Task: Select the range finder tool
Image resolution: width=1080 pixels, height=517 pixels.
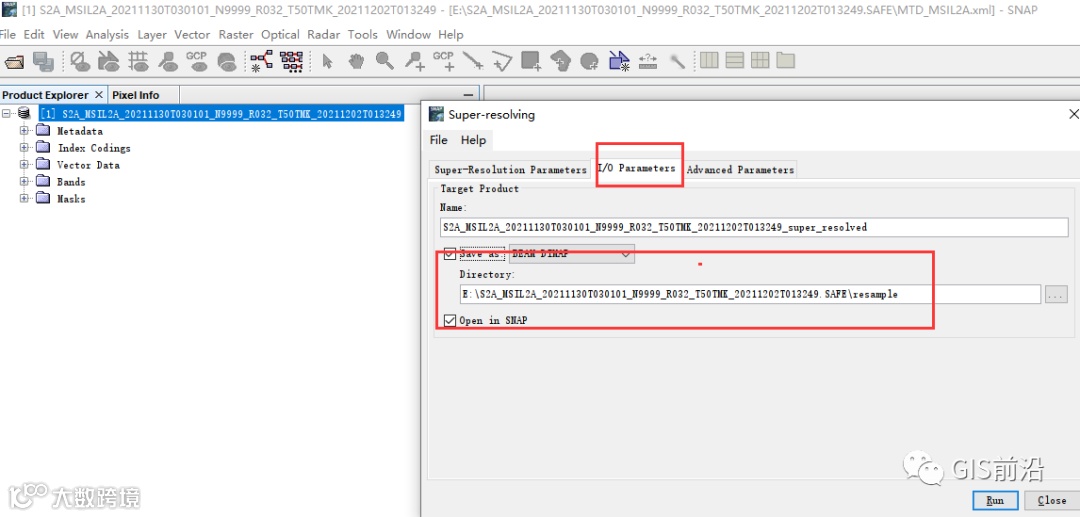Action: pos(647,62)
